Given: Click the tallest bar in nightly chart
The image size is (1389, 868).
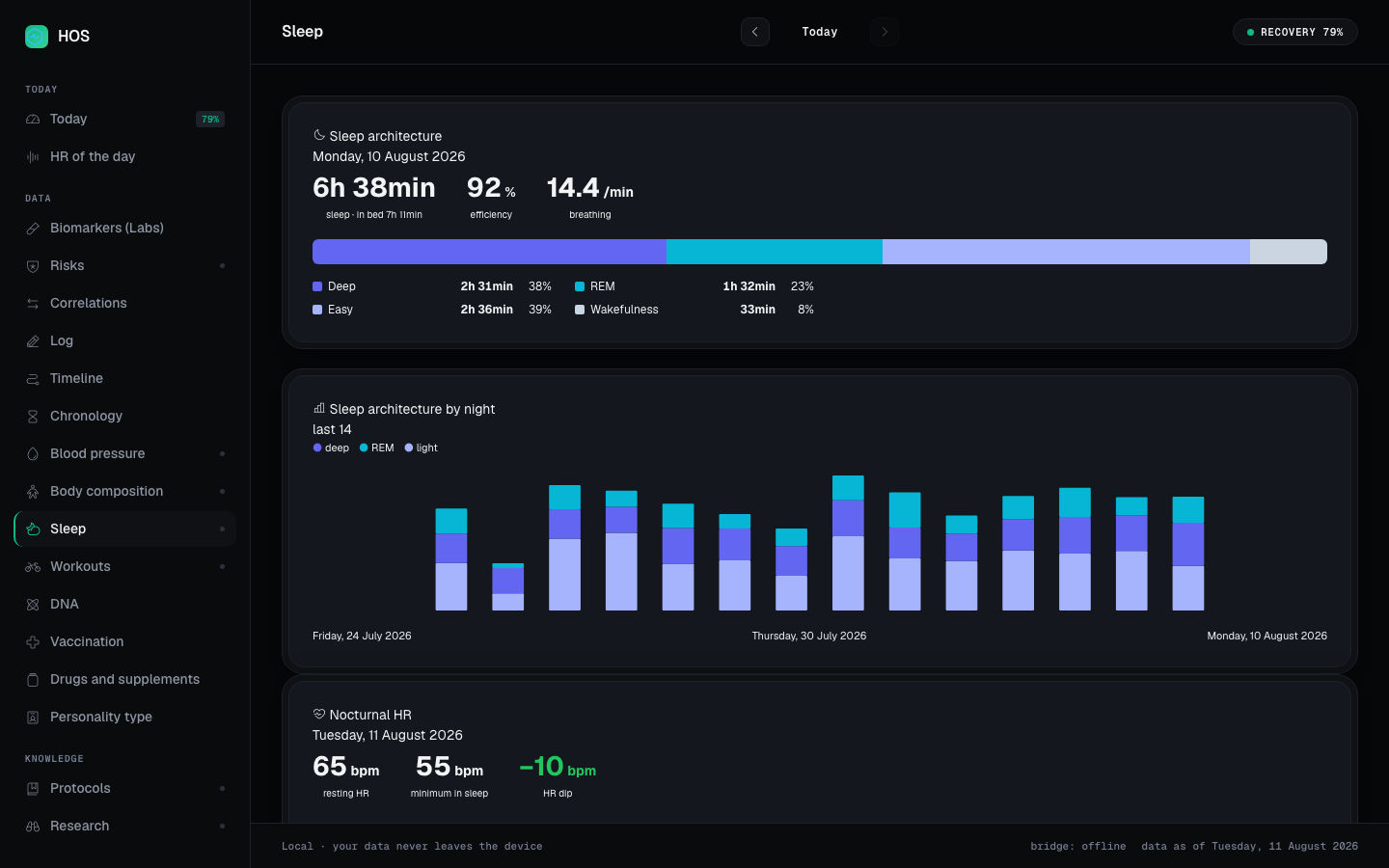Looking at the screenshot, I should click(x=848, y=543).
